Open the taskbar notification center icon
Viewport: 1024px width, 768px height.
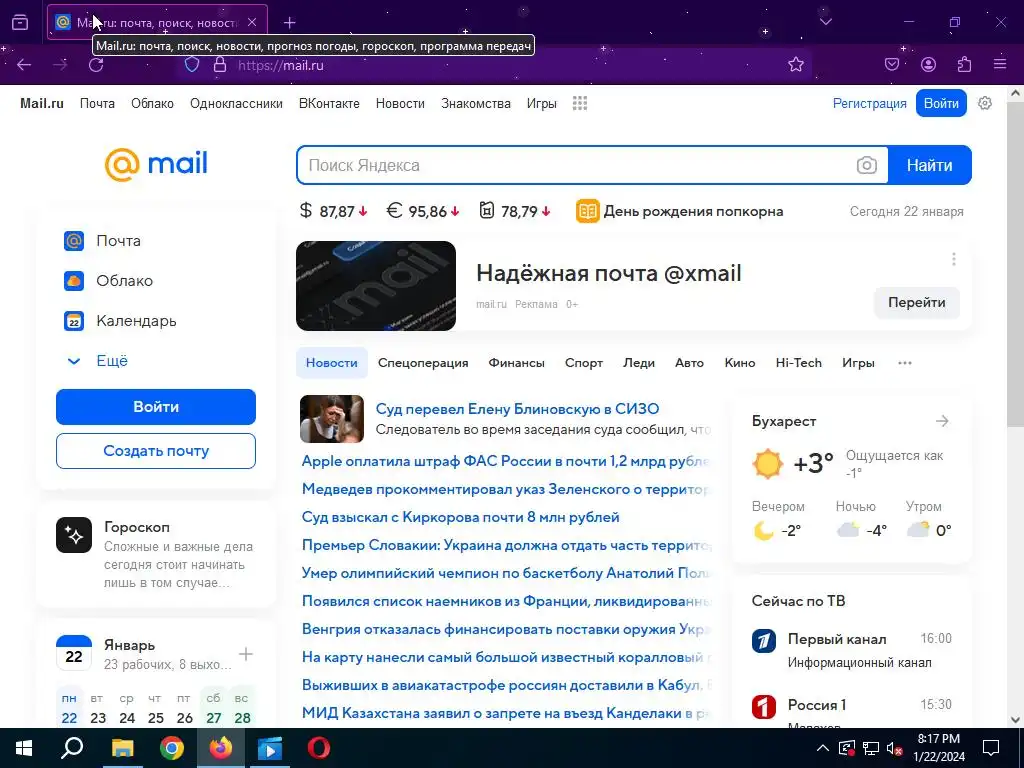[991, 748]
